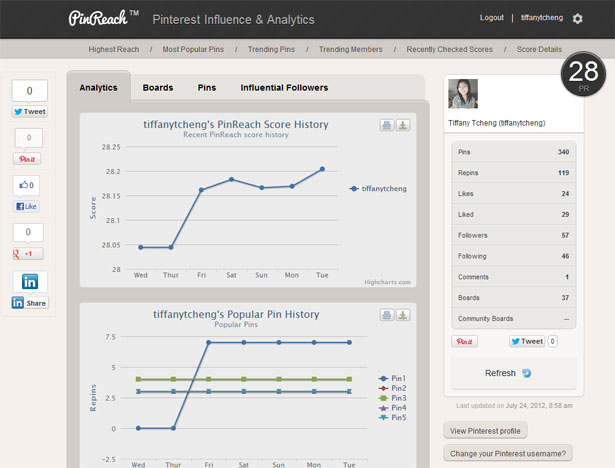This screenshot has width=615, height=468.
Task: Click the PinReach logo
Action: pos(104,18)
